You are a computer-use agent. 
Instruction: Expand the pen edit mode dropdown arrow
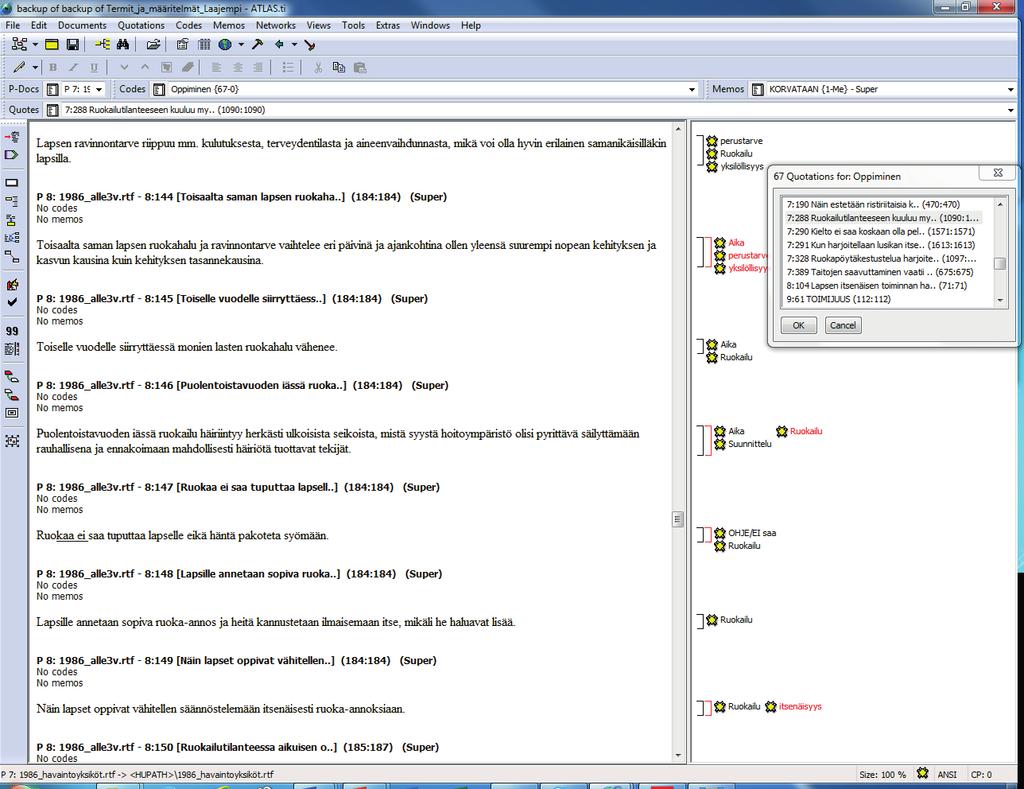click(35, 67)
